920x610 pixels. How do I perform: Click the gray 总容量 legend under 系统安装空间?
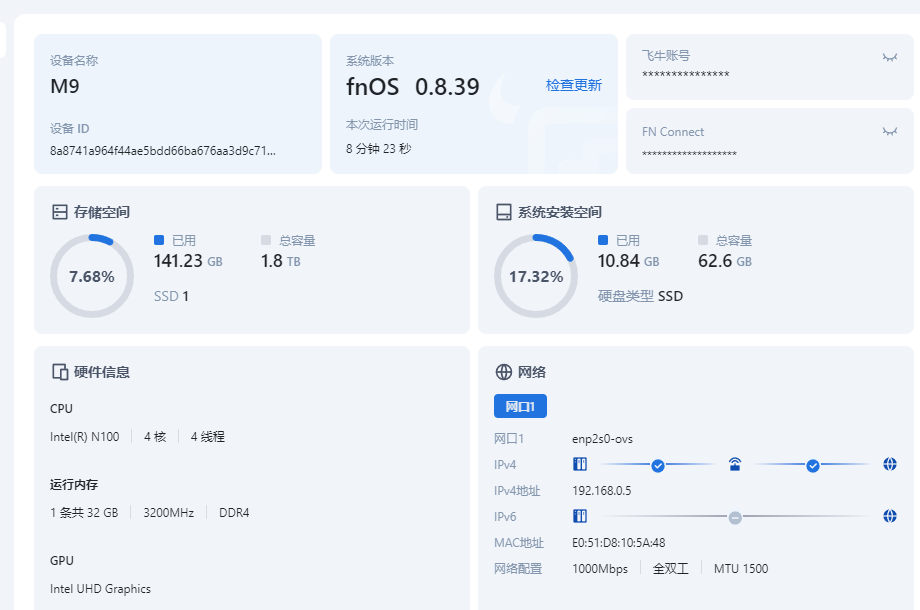pyautogui.click(x=725, y=240)
